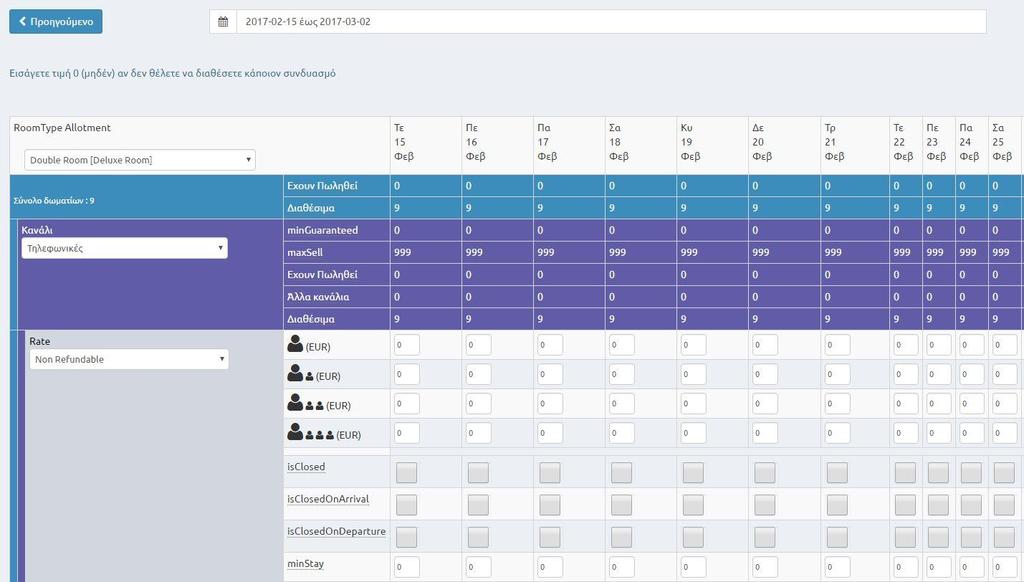Click the Άλλα κανάλια row label
Viewport: 1024px width, 582px height.
click(x=318, y=297)
